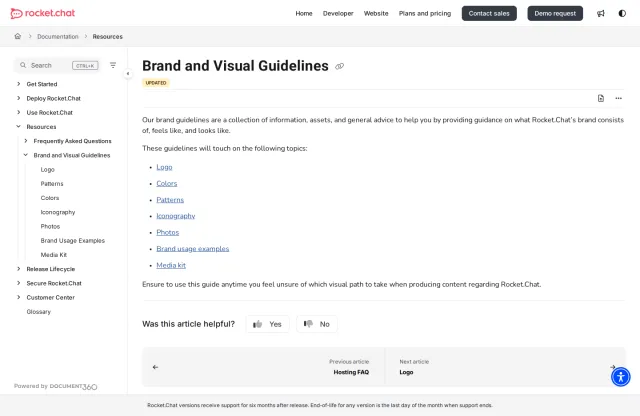This screenshot has height=416, width=640.
Task: Toggle the dark mode contrast icon
Action: pos(622,13)
